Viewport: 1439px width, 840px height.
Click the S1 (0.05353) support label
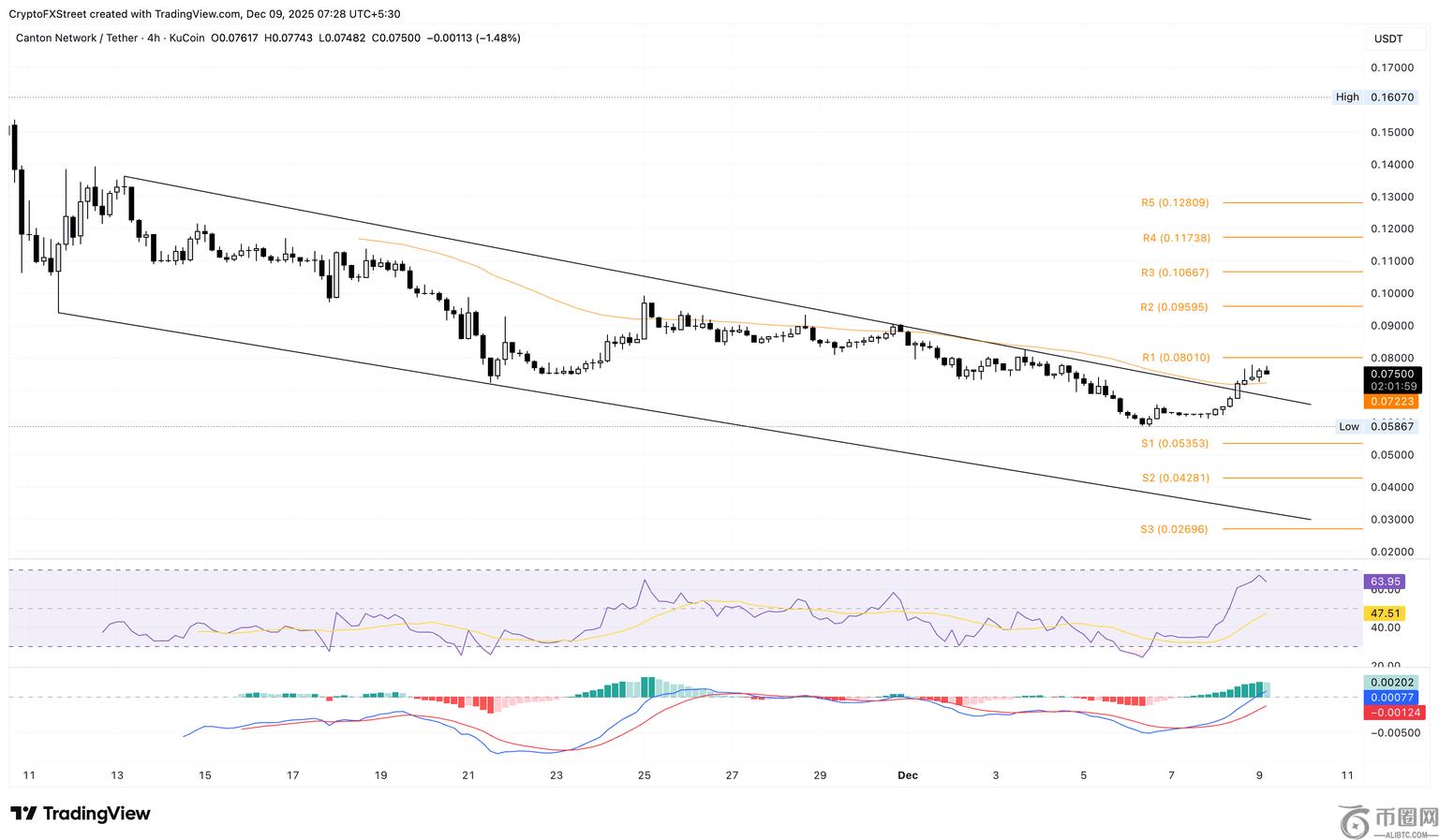coord(1175,444)
